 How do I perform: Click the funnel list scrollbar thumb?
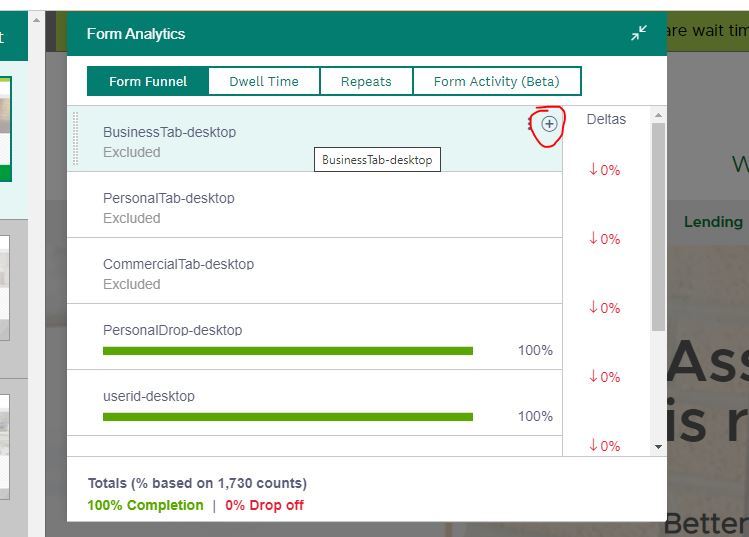pos(658,225)
